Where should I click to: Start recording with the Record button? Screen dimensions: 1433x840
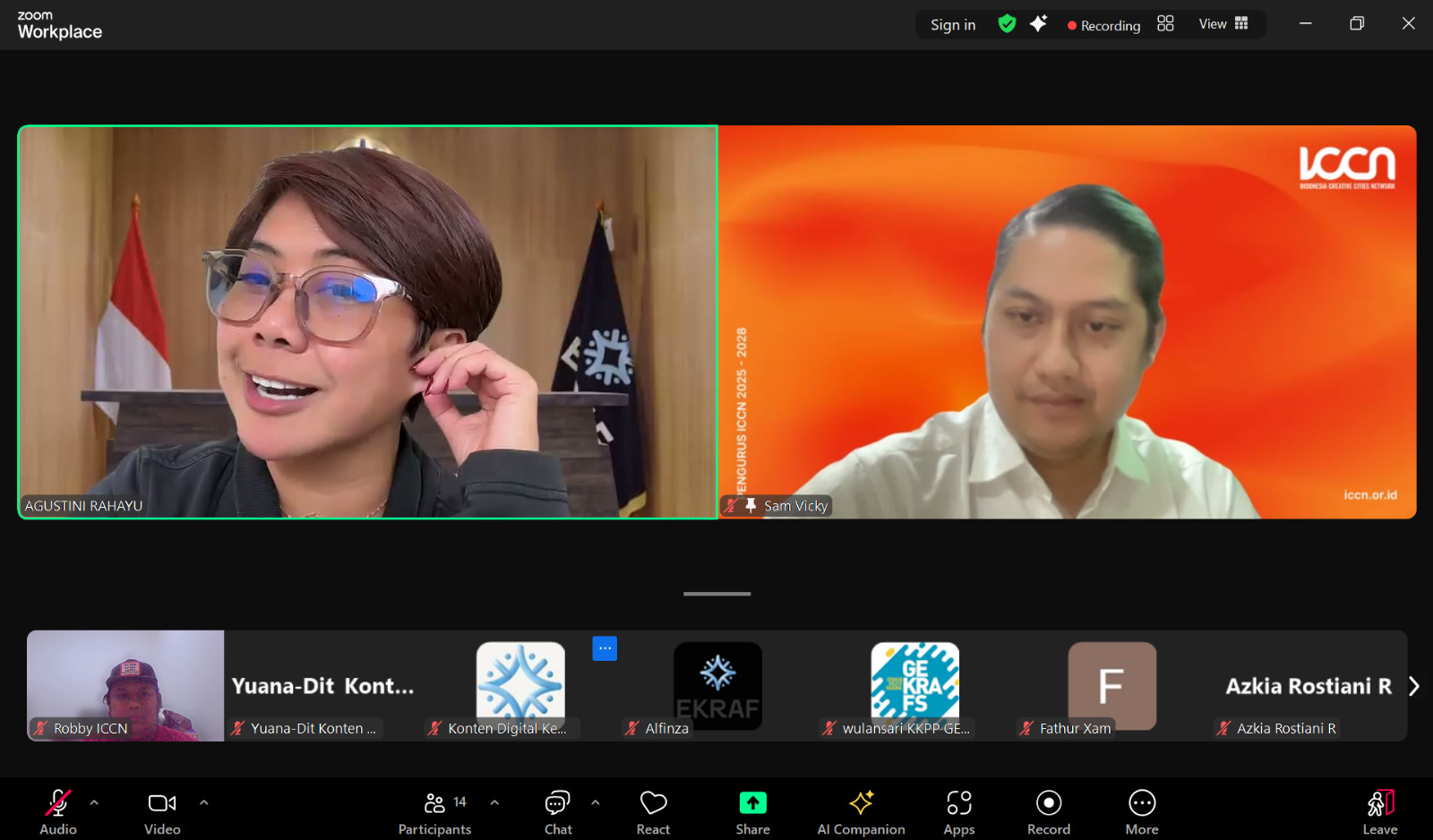(x=1049, y=812)
